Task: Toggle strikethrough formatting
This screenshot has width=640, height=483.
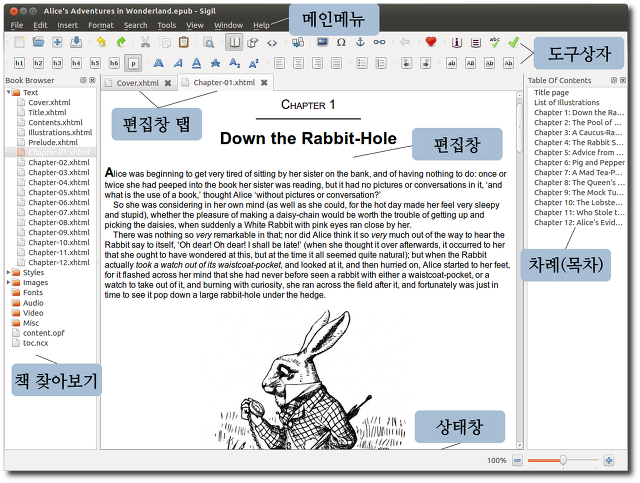Action: click(x=216, y=63)
